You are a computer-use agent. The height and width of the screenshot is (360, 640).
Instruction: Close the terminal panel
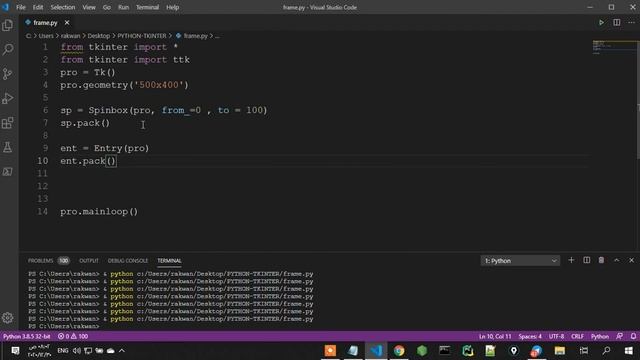pos(631,260)
